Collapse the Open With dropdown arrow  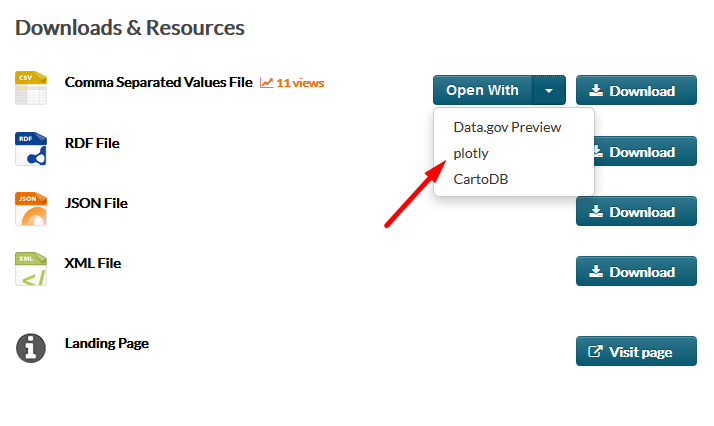click(x=549, y=90)
